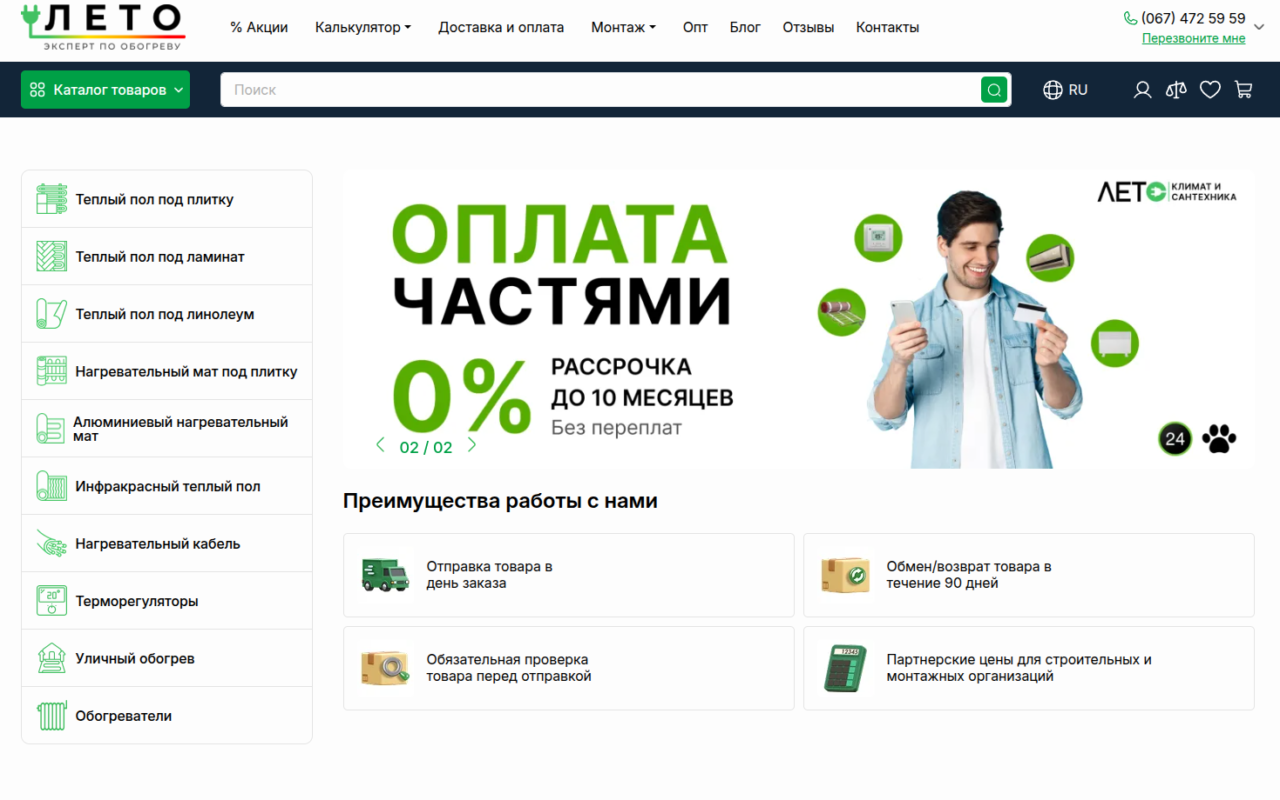This screenshot has width=1280, height=800.
Task: Open Алюминиевый нагревательный мат category
Action: 167,429
